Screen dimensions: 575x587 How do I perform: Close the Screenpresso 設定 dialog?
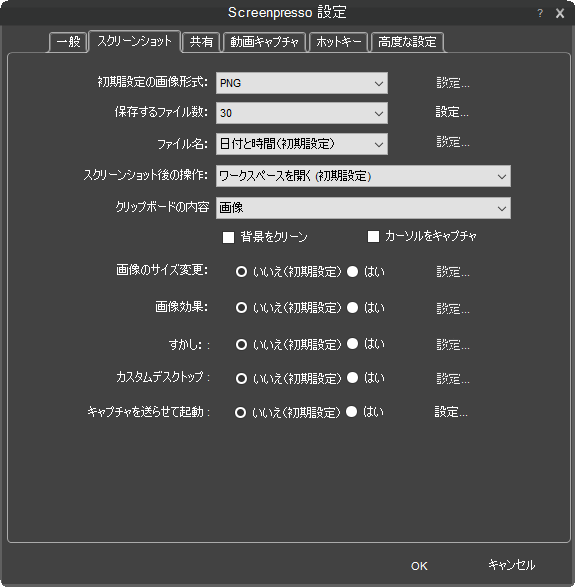point(560,13)
